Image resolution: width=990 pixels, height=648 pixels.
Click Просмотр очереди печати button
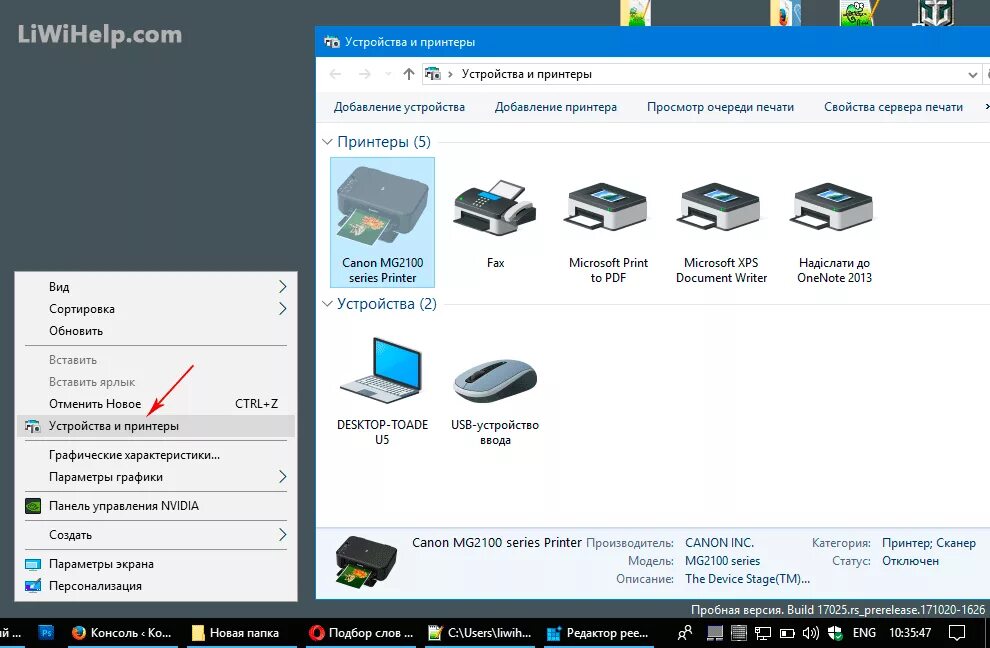[x=720, y=107]
